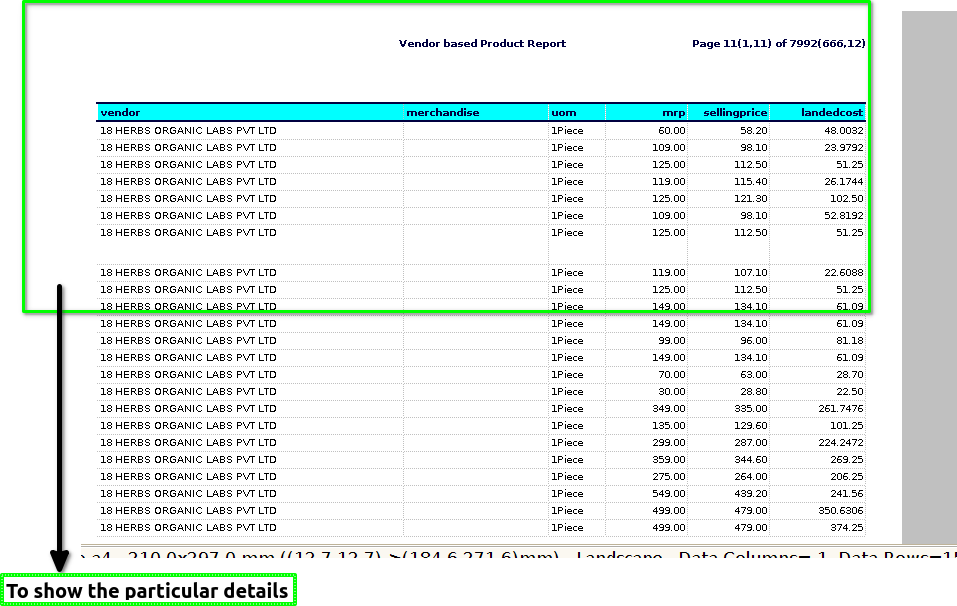Screen dimensions: 957x606
Task: Select the 'Vendor based Product Report' title
Action: tap(482, 43)
